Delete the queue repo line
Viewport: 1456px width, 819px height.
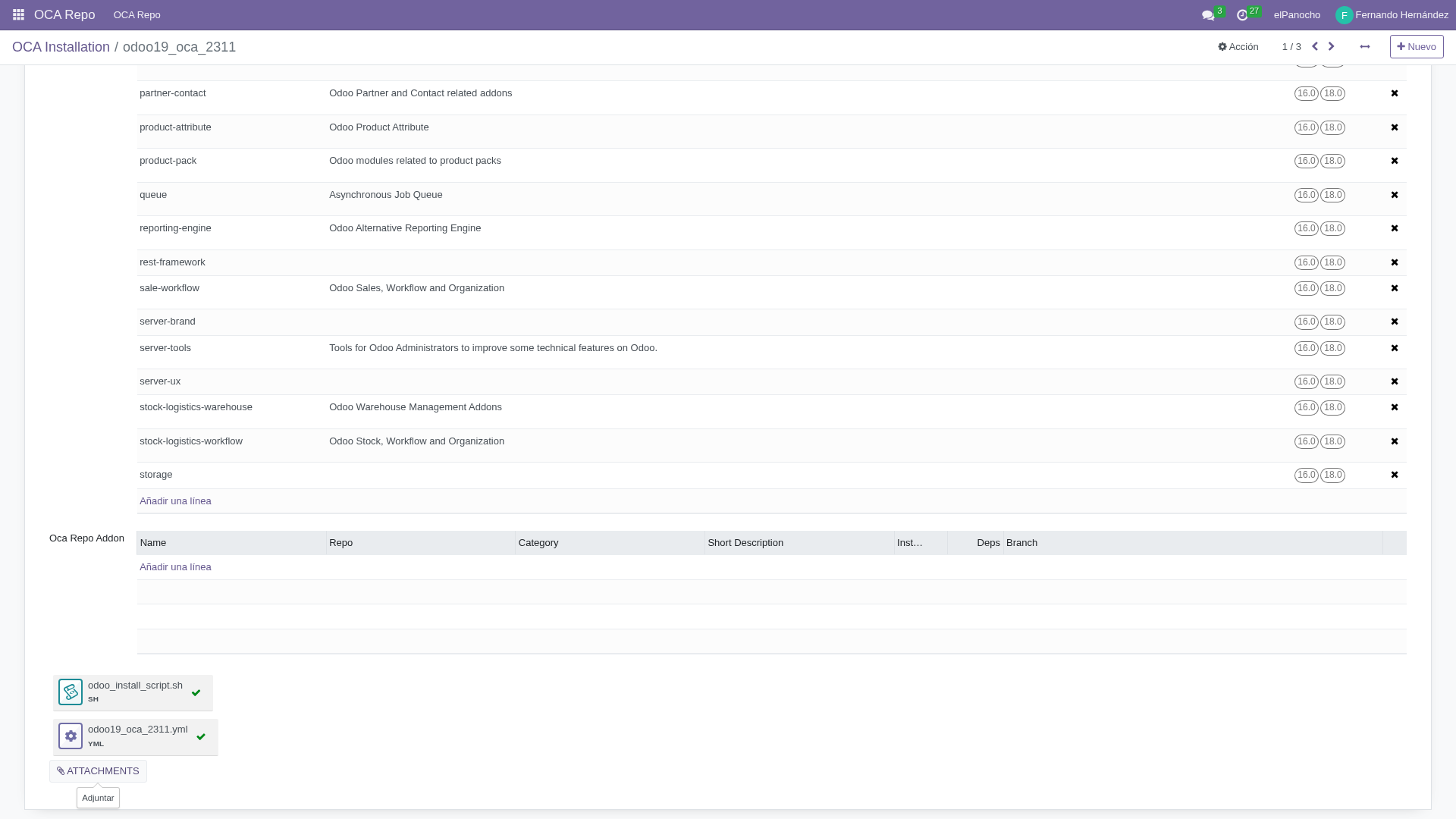pyautogui.click(x=1394, y=195)
